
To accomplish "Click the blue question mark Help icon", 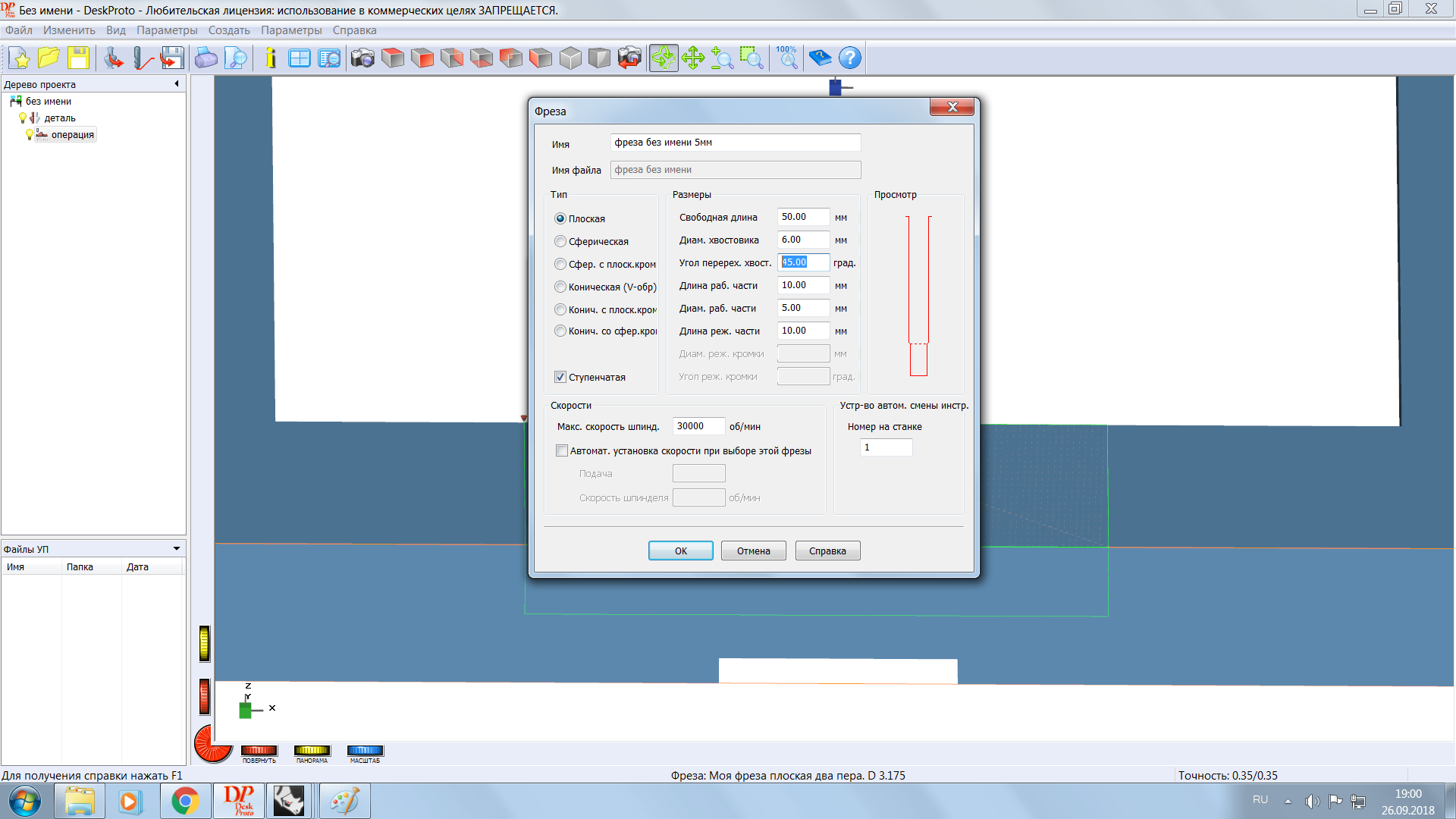I will tap(850, 58).
